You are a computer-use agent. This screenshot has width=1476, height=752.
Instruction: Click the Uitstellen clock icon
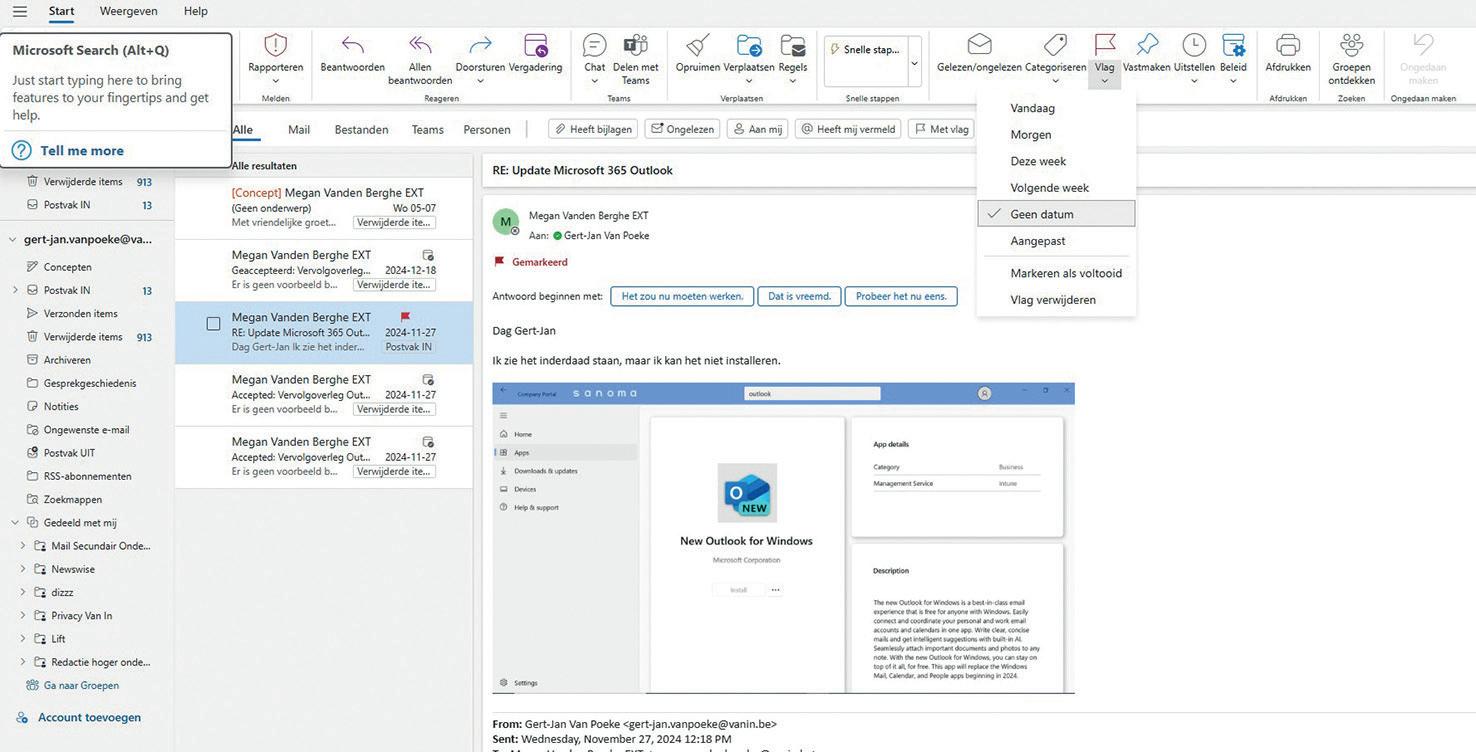[1194, 45]
